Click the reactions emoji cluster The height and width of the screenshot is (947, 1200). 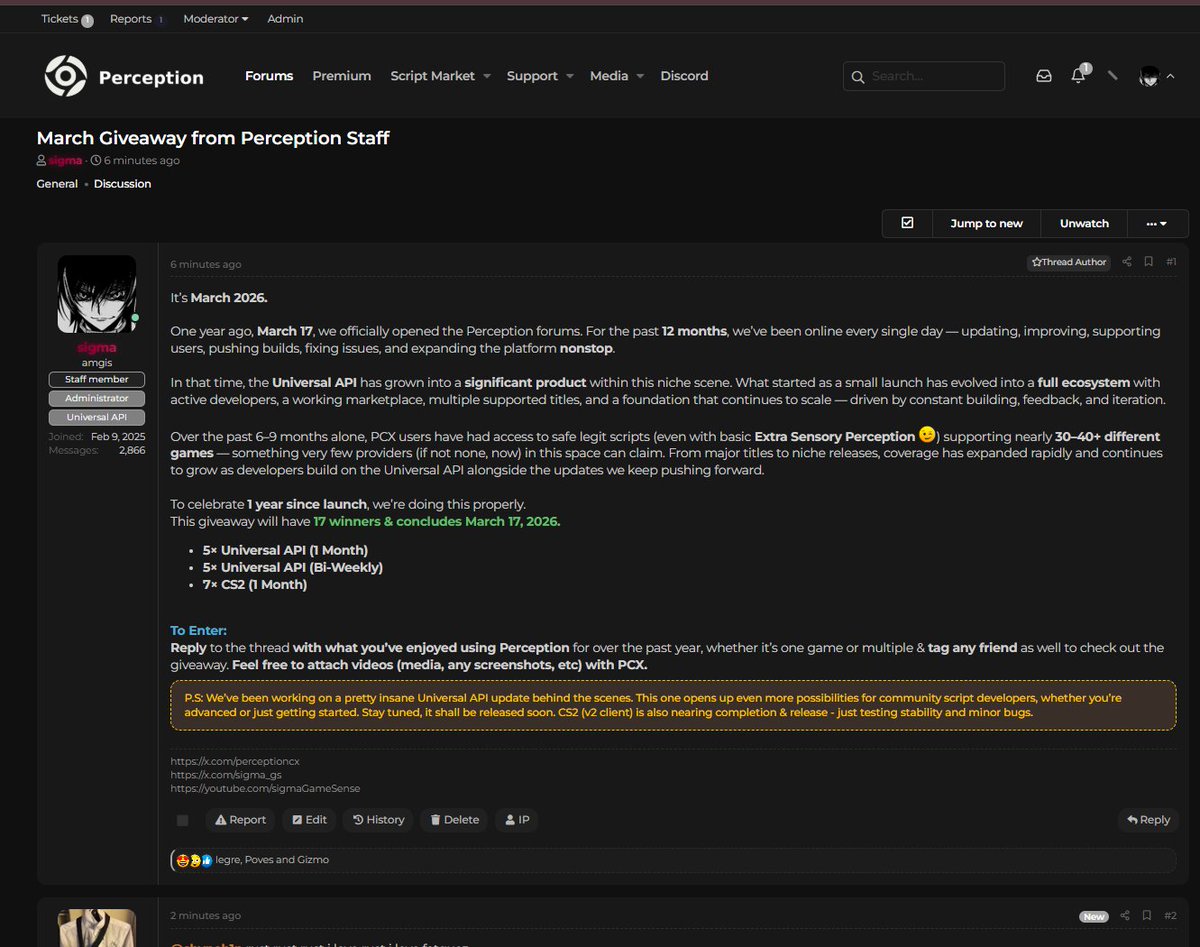tap(194, 860)
